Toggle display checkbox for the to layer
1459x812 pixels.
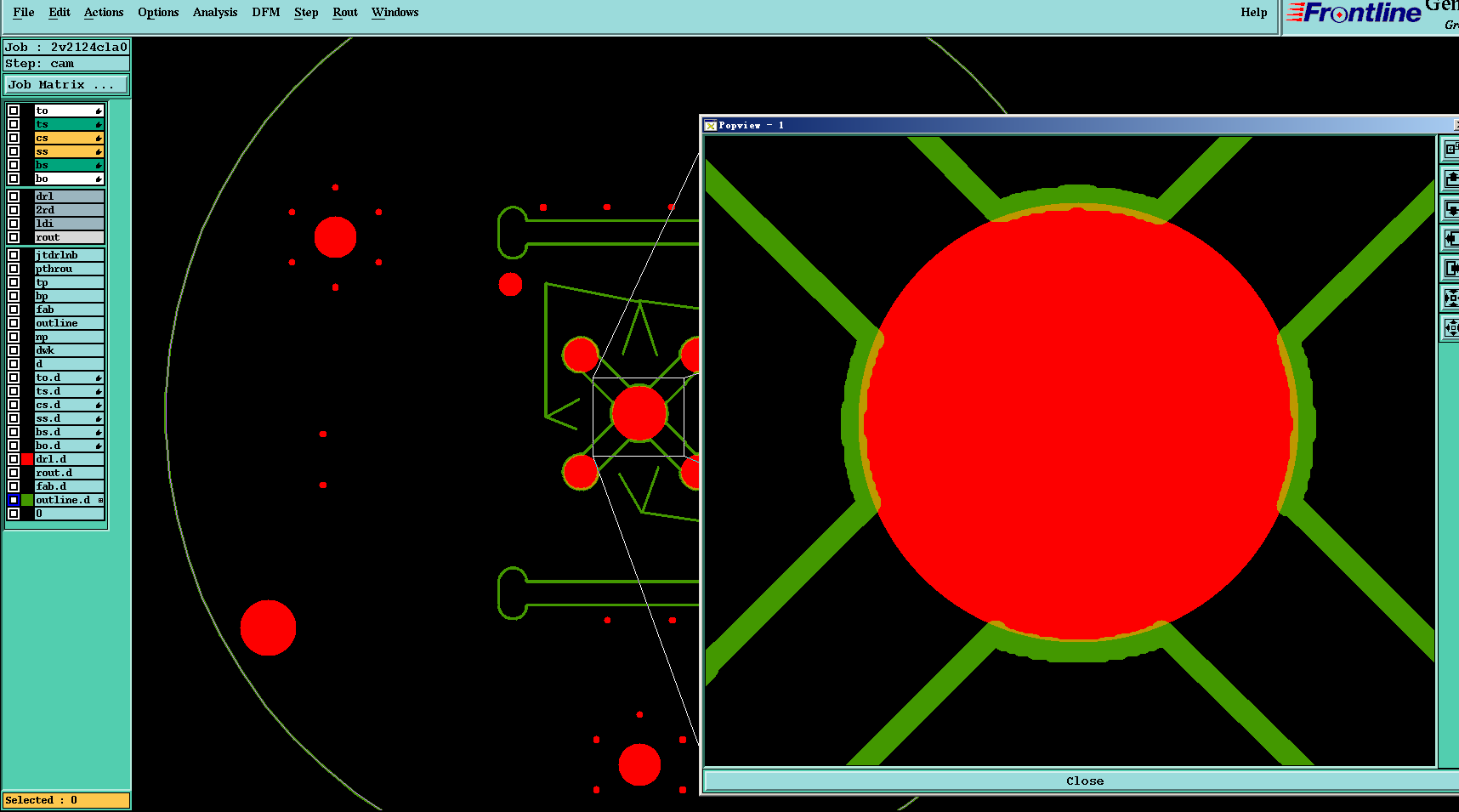click(14, 111)
